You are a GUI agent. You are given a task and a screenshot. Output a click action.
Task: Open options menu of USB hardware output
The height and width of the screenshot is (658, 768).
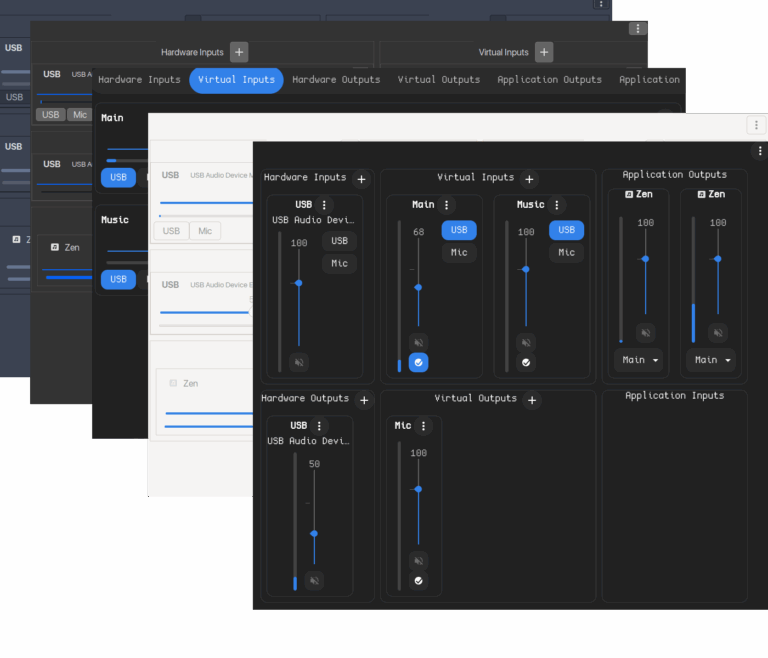tap(319, 426)
